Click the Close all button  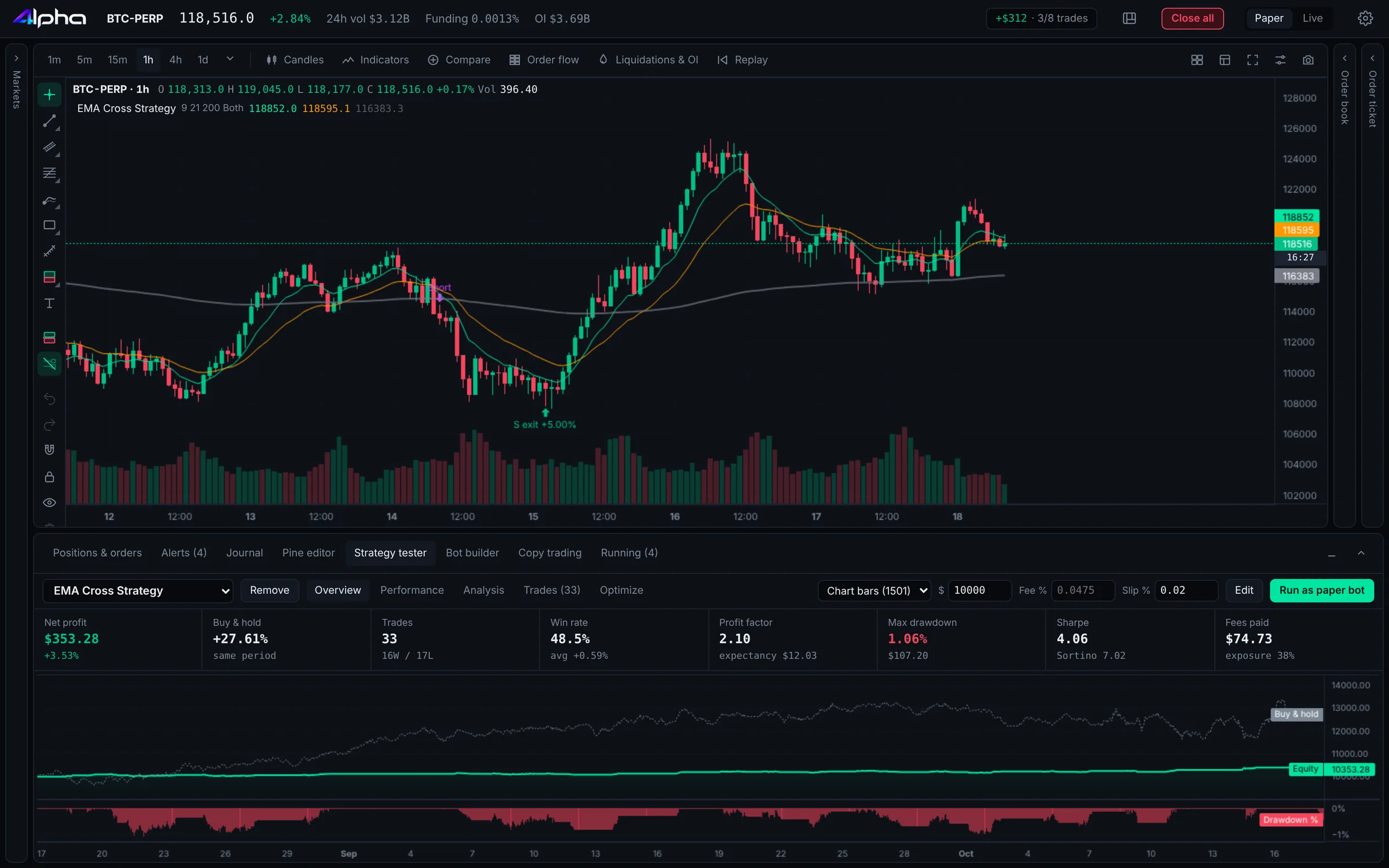[1192, 19]
